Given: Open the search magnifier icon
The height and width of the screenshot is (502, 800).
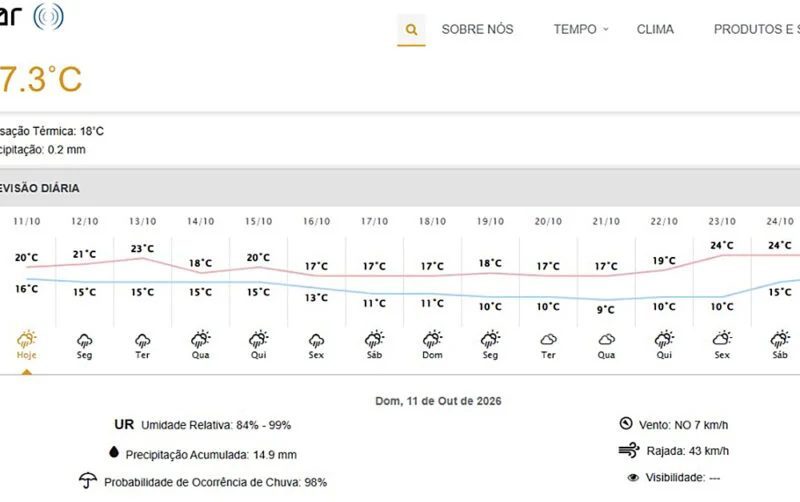Looking at the screenshot, I should [x=411, y=30].
